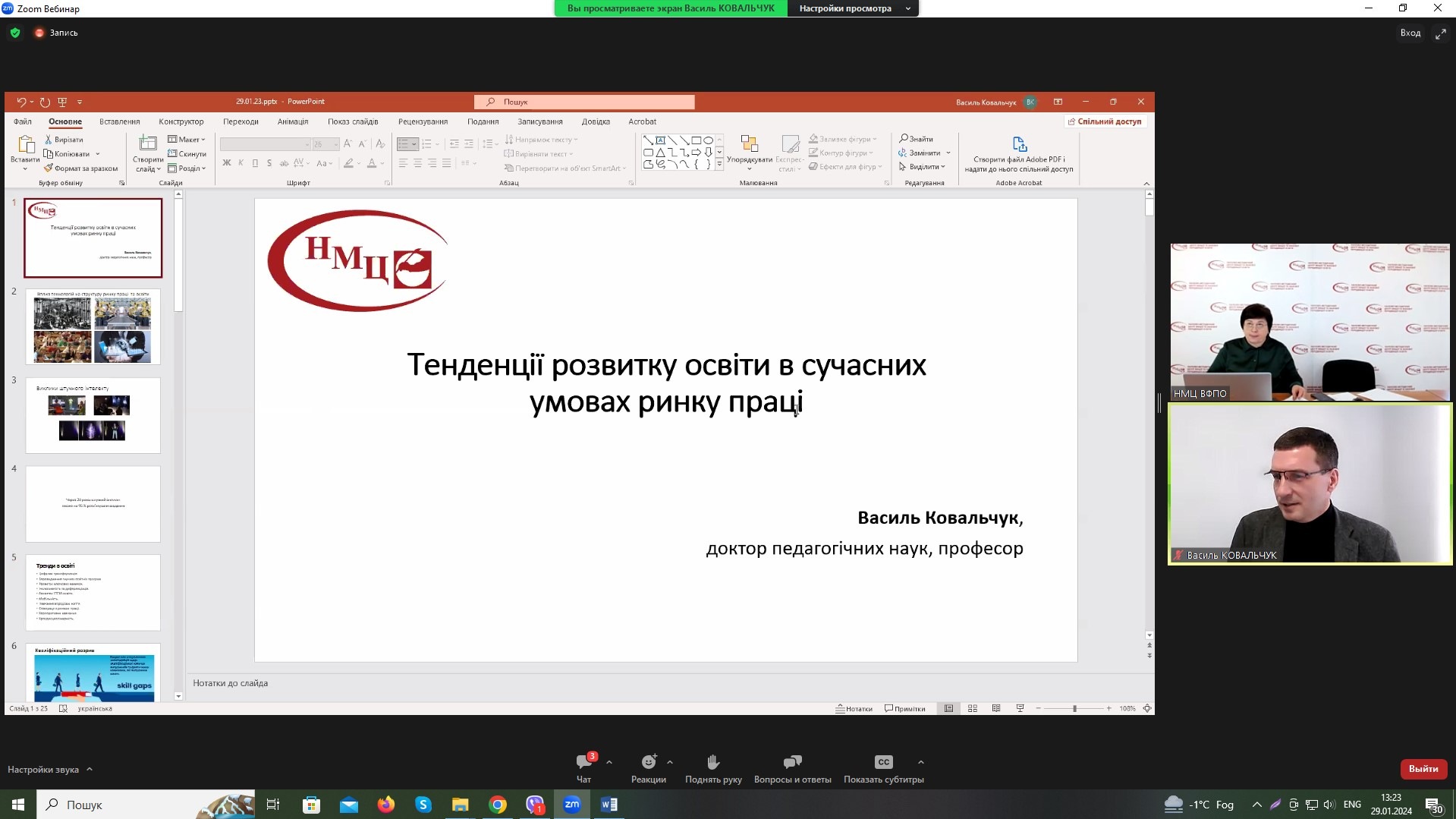The image size is (1456, 819).
Task: Click the Упорядкувати arrange icon
Action: click(x=749, y=145)
